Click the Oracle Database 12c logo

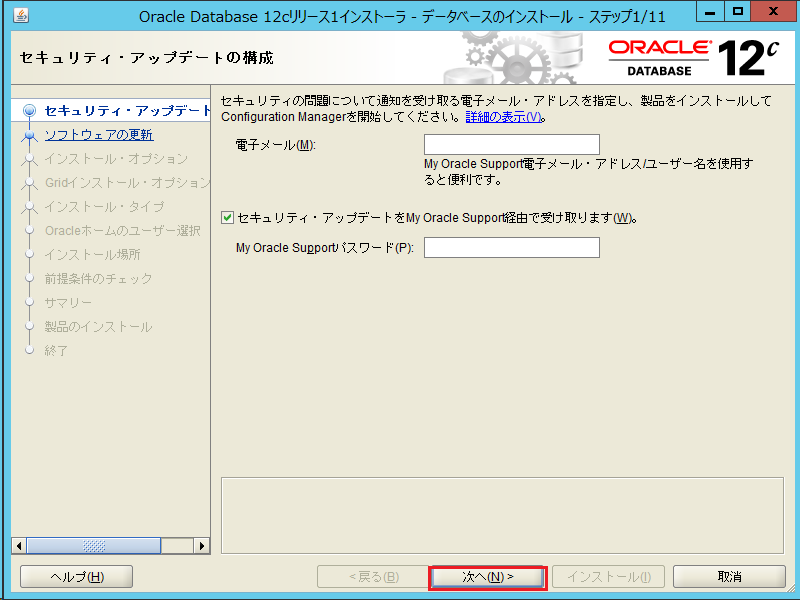click(694, 59)
